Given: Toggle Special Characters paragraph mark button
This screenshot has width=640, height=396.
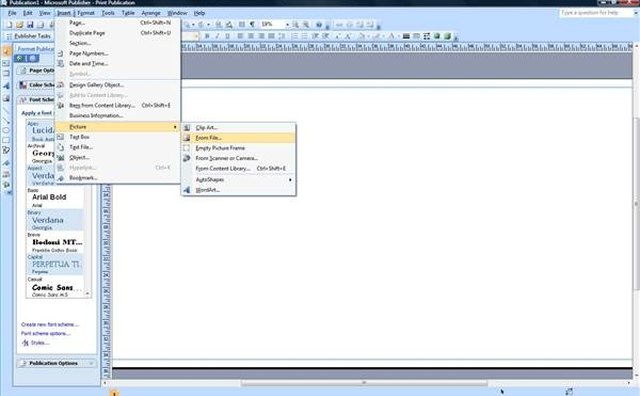Looking at the screenshot, I should coord(252,25).
